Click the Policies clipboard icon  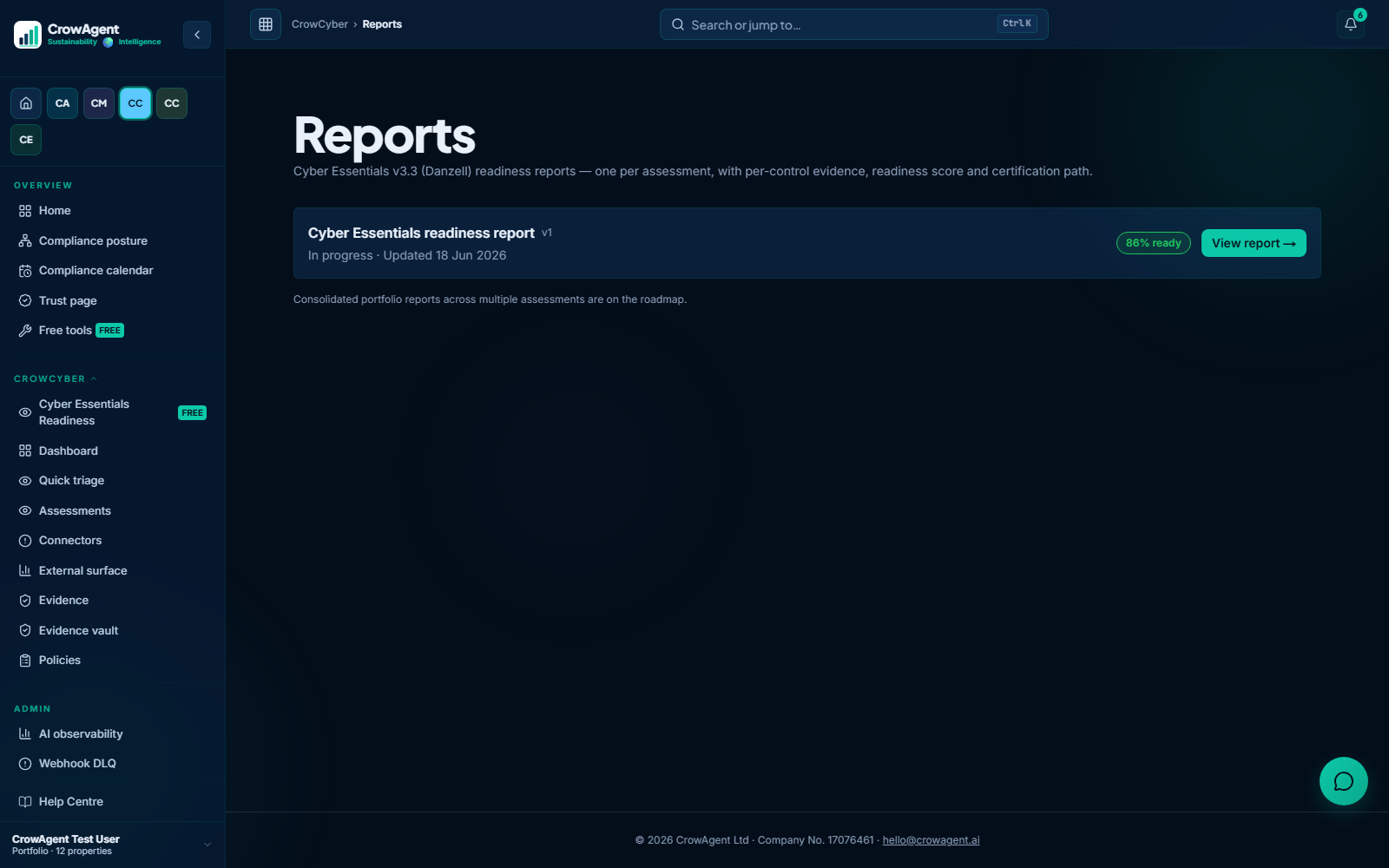click(25, 661)
